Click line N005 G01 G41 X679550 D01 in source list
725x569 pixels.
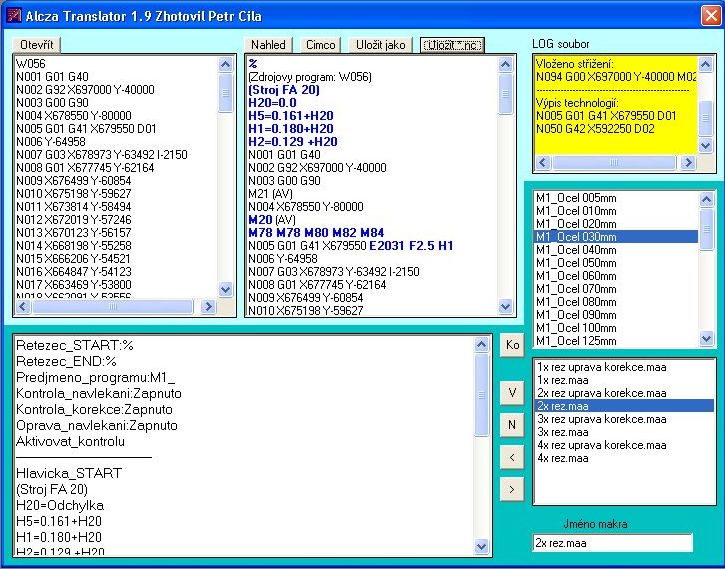(x=86, y=128)
